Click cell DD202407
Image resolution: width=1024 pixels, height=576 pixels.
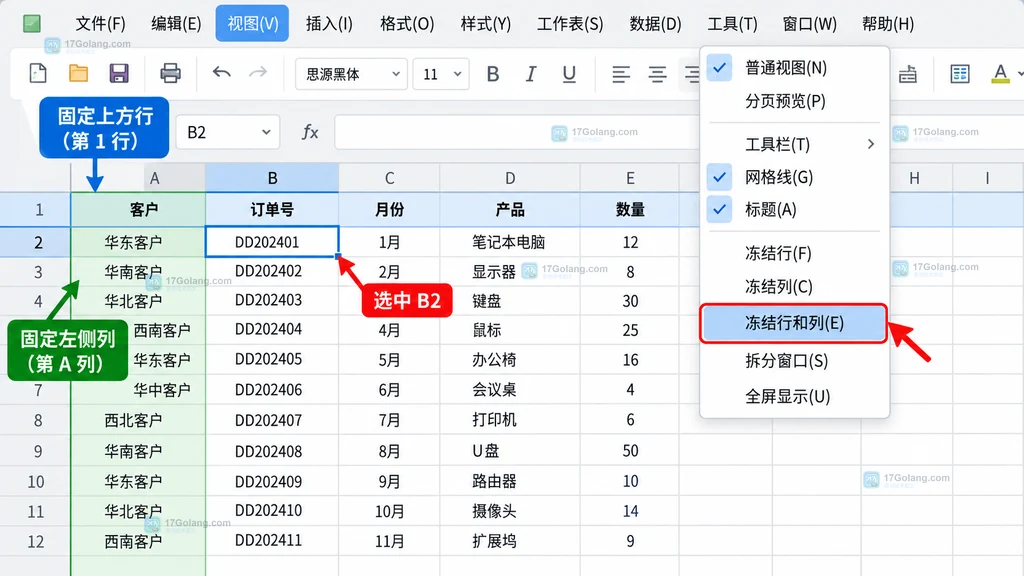(272, 420)
